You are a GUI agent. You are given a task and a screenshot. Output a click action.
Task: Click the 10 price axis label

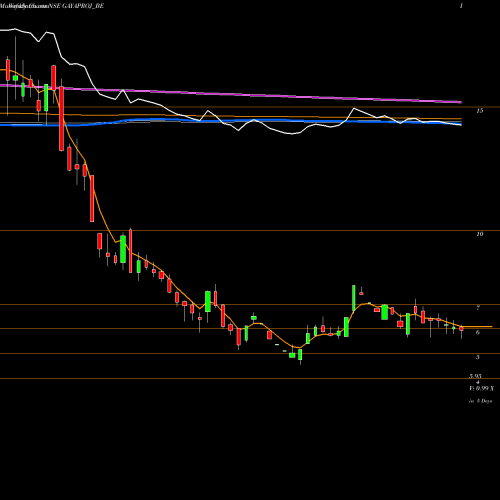click(x=479, y=234)
